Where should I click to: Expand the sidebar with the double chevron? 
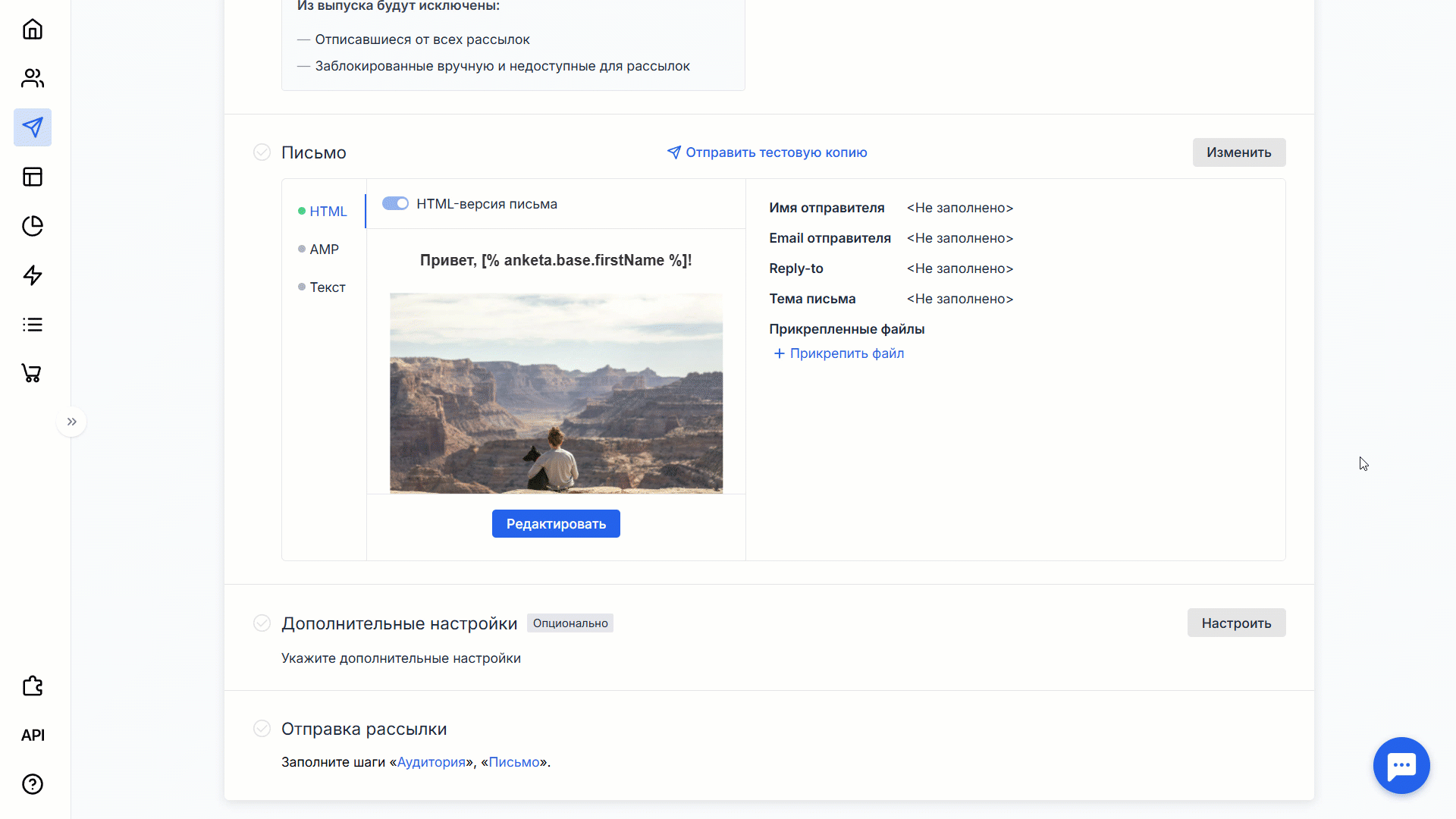pyautogui.click(x=71, y=421)
